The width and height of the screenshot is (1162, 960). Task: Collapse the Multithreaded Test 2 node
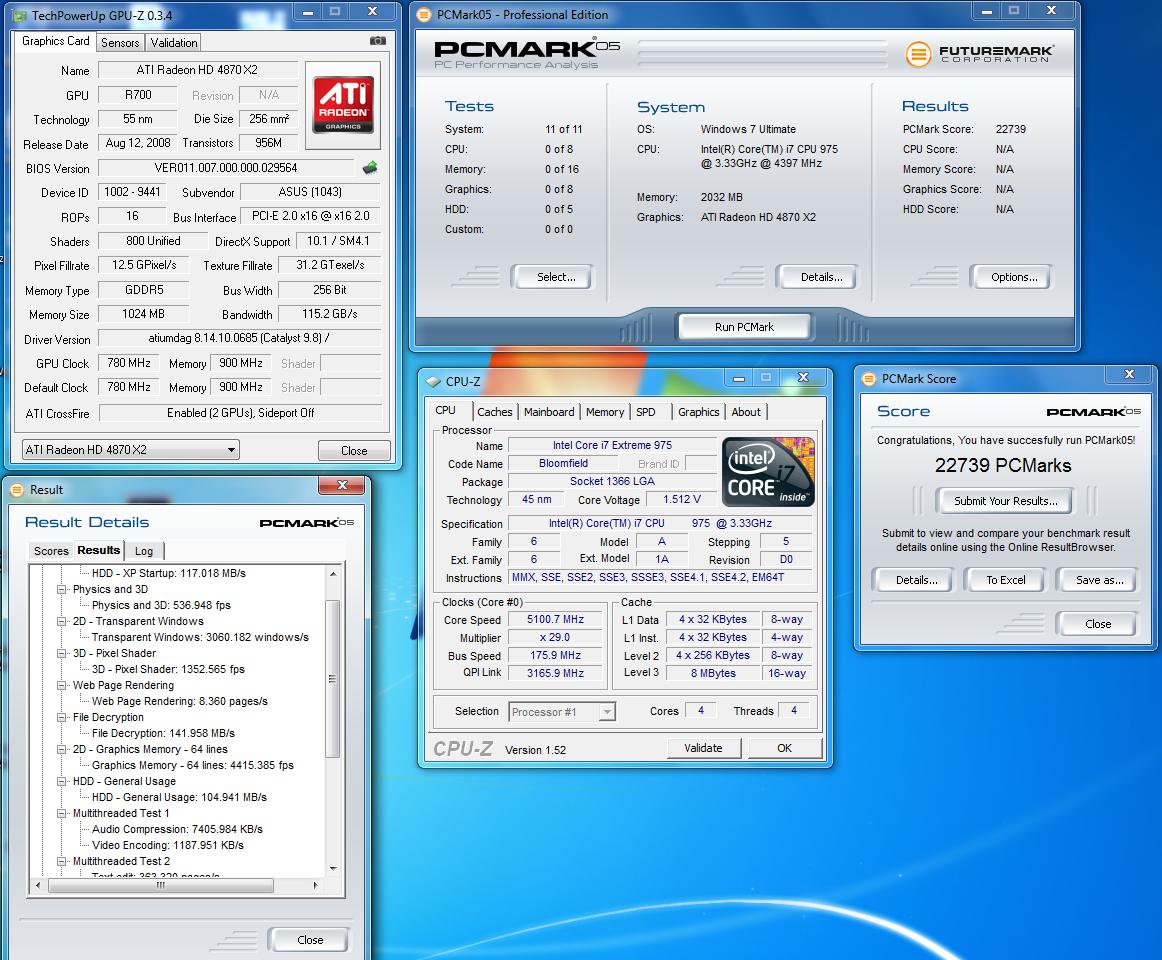pos(62,861)
